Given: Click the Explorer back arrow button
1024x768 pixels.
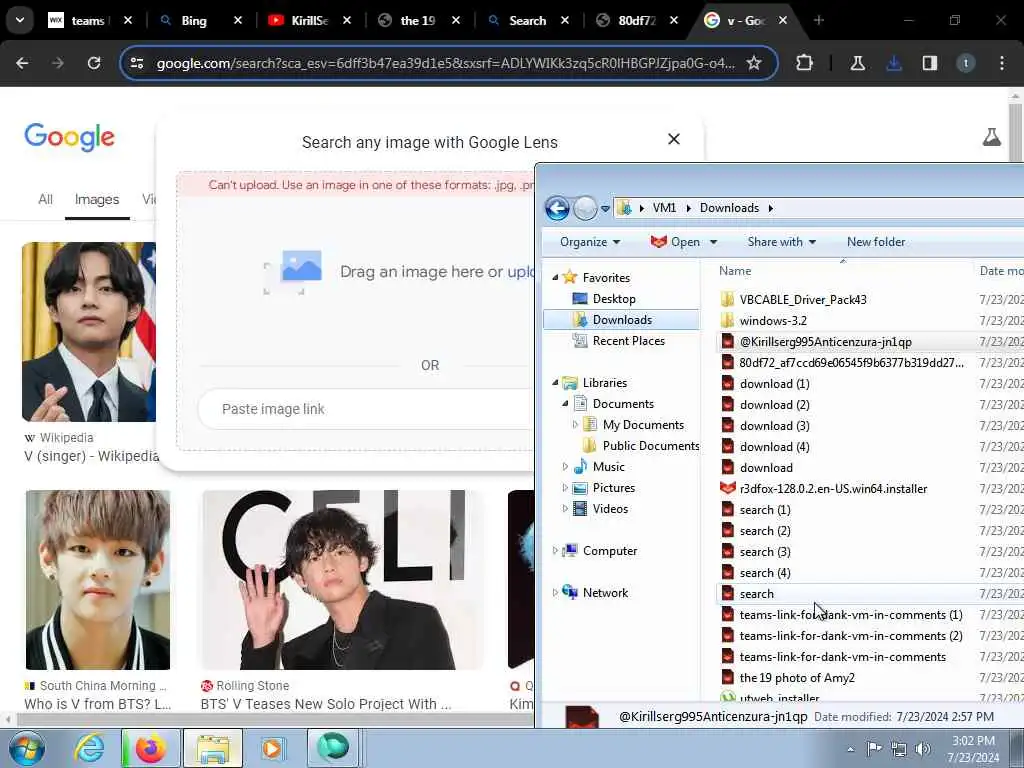Looking at the screenshot, I should (556, 208).
